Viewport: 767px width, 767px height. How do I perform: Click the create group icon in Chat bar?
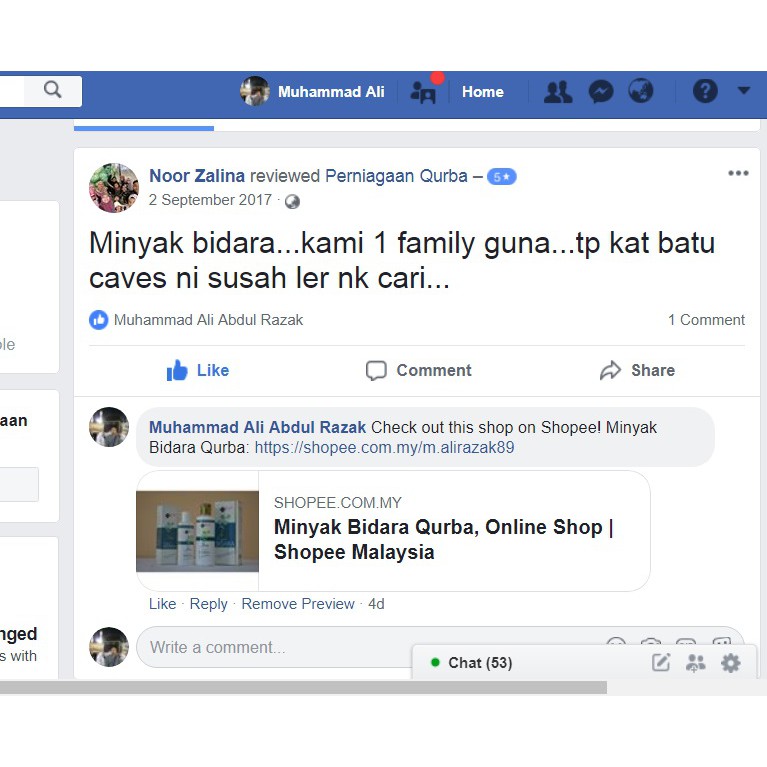tap(695, 662)
